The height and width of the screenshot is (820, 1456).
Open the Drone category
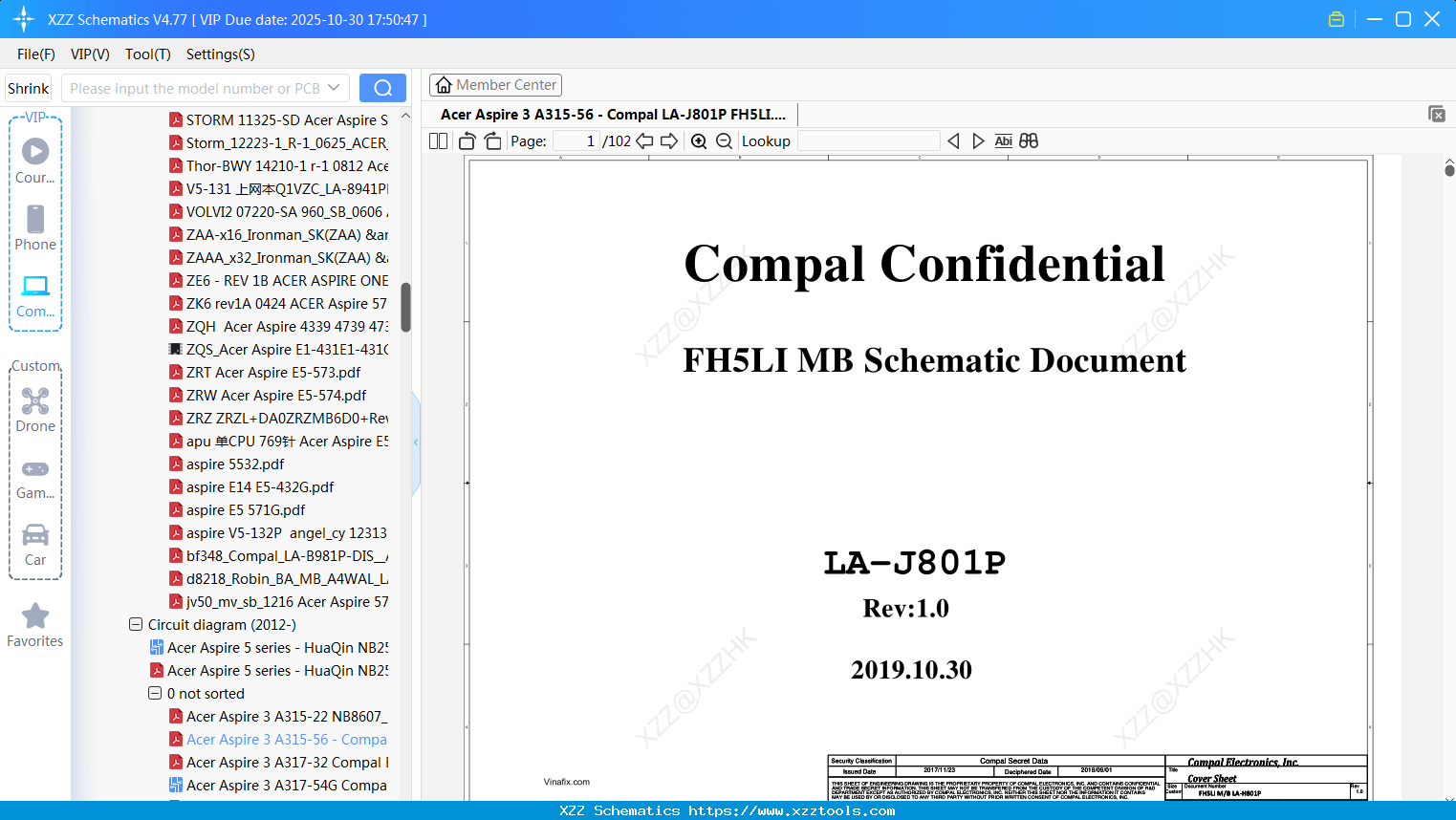point(35,409)
